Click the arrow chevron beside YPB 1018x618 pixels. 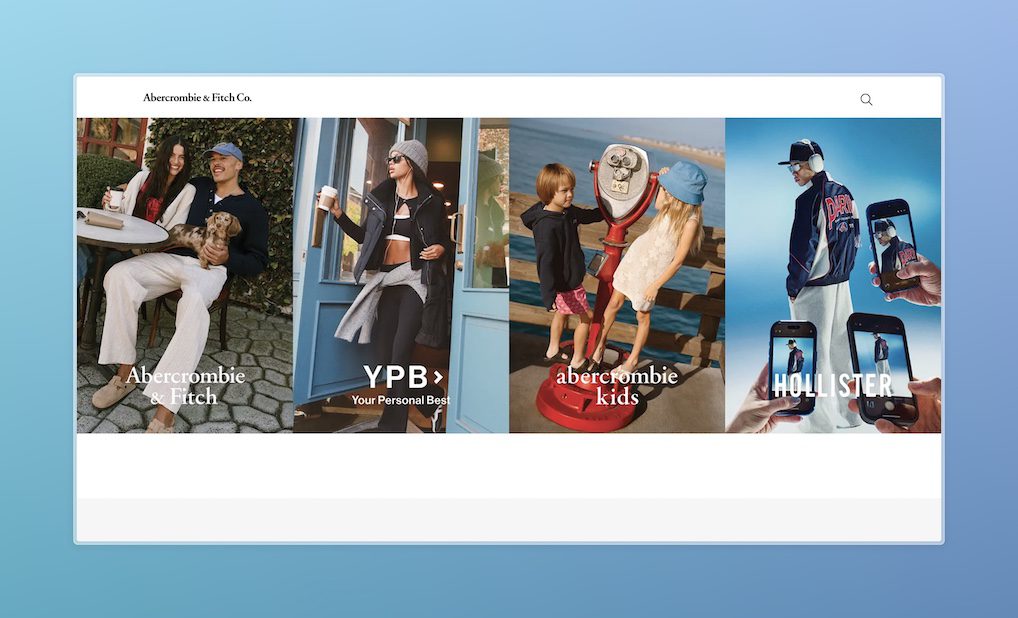click(438, 377)
